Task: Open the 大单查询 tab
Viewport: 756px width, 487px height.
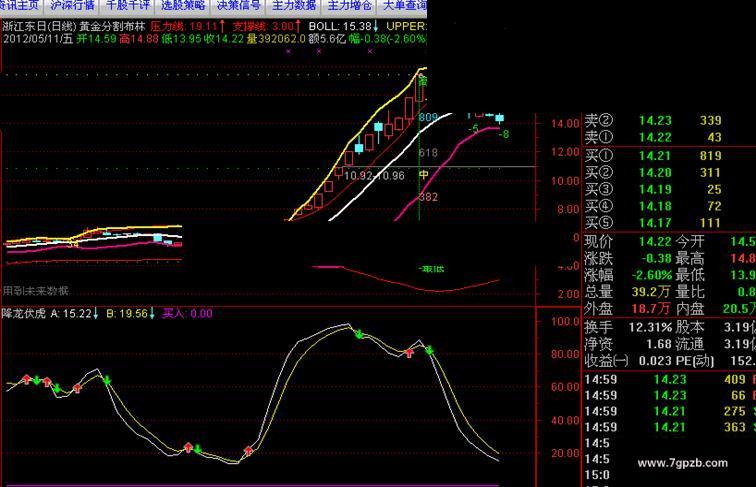Action: [x=403, y=5]
